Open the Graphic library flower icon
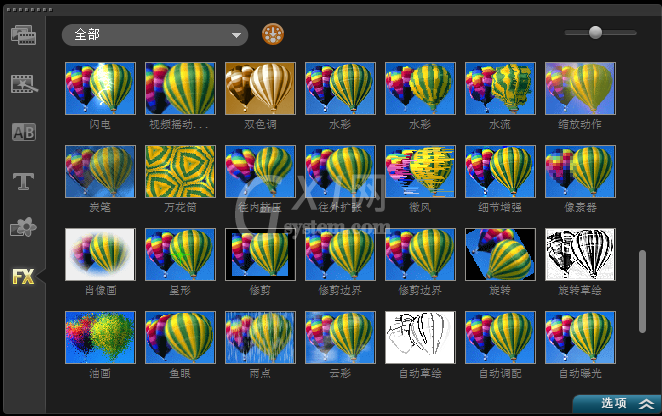The height and width of the screenshot is (416, 662). click(23, 227)
